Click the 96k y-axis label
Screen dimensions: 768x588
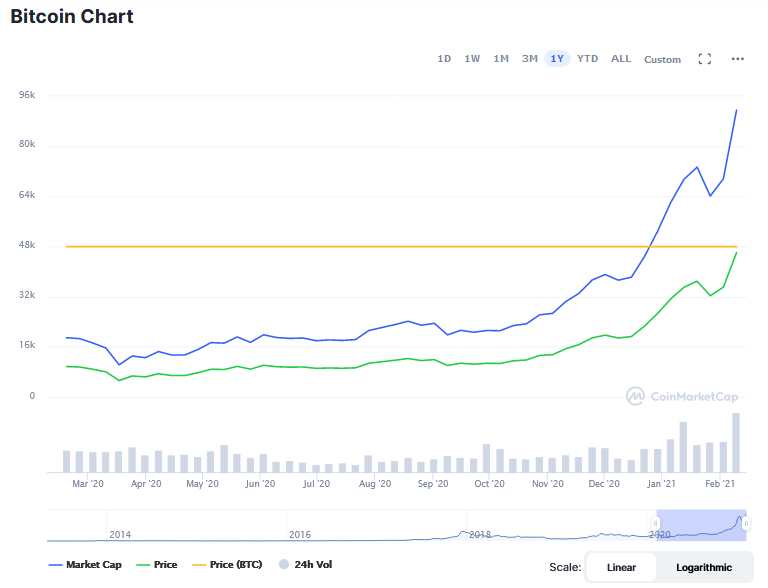tap(27, 95)
